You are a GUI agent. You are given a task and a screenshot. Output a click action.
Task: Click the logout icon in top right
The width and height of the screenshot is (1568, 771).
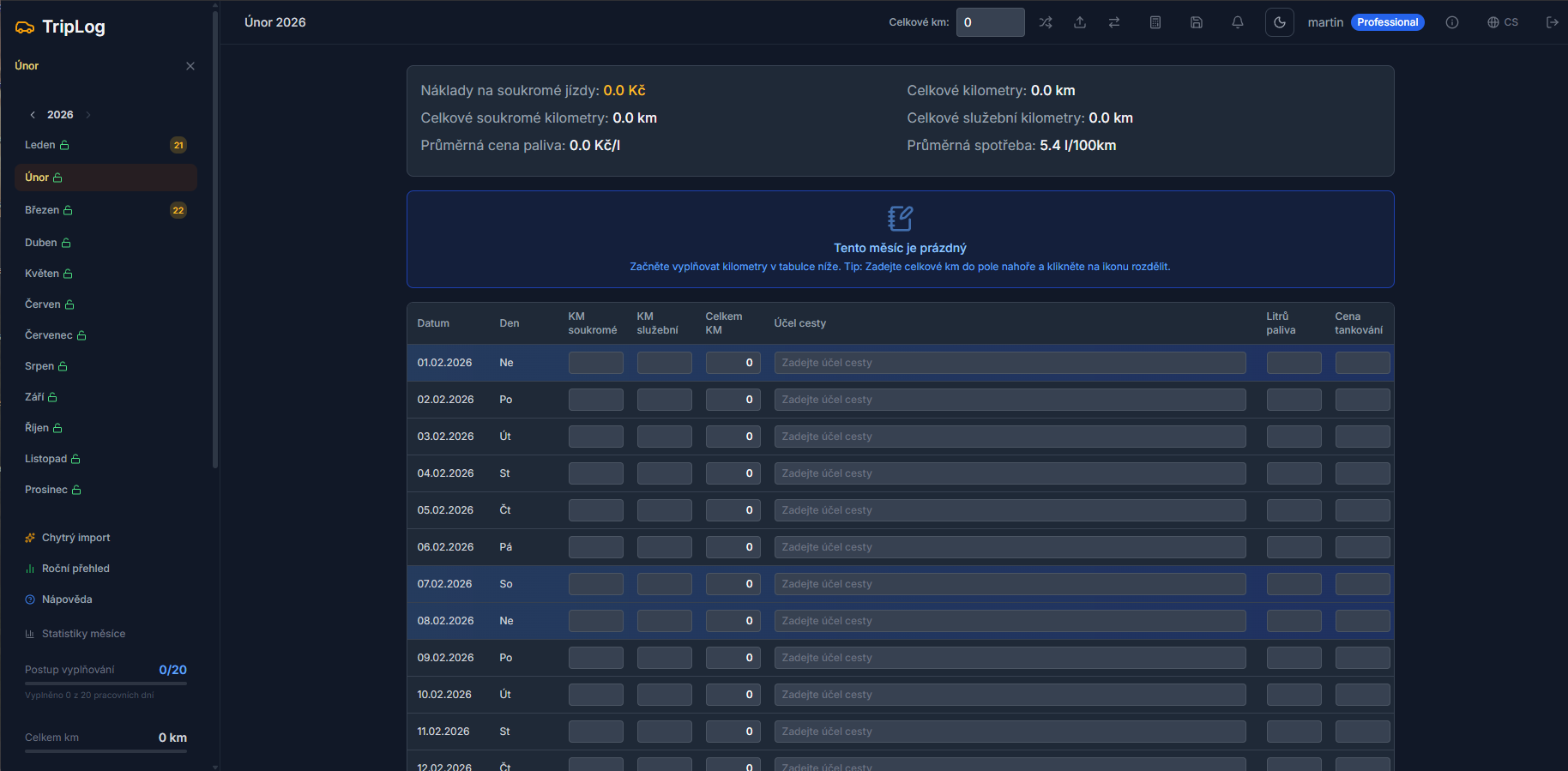pos(1552,22)
